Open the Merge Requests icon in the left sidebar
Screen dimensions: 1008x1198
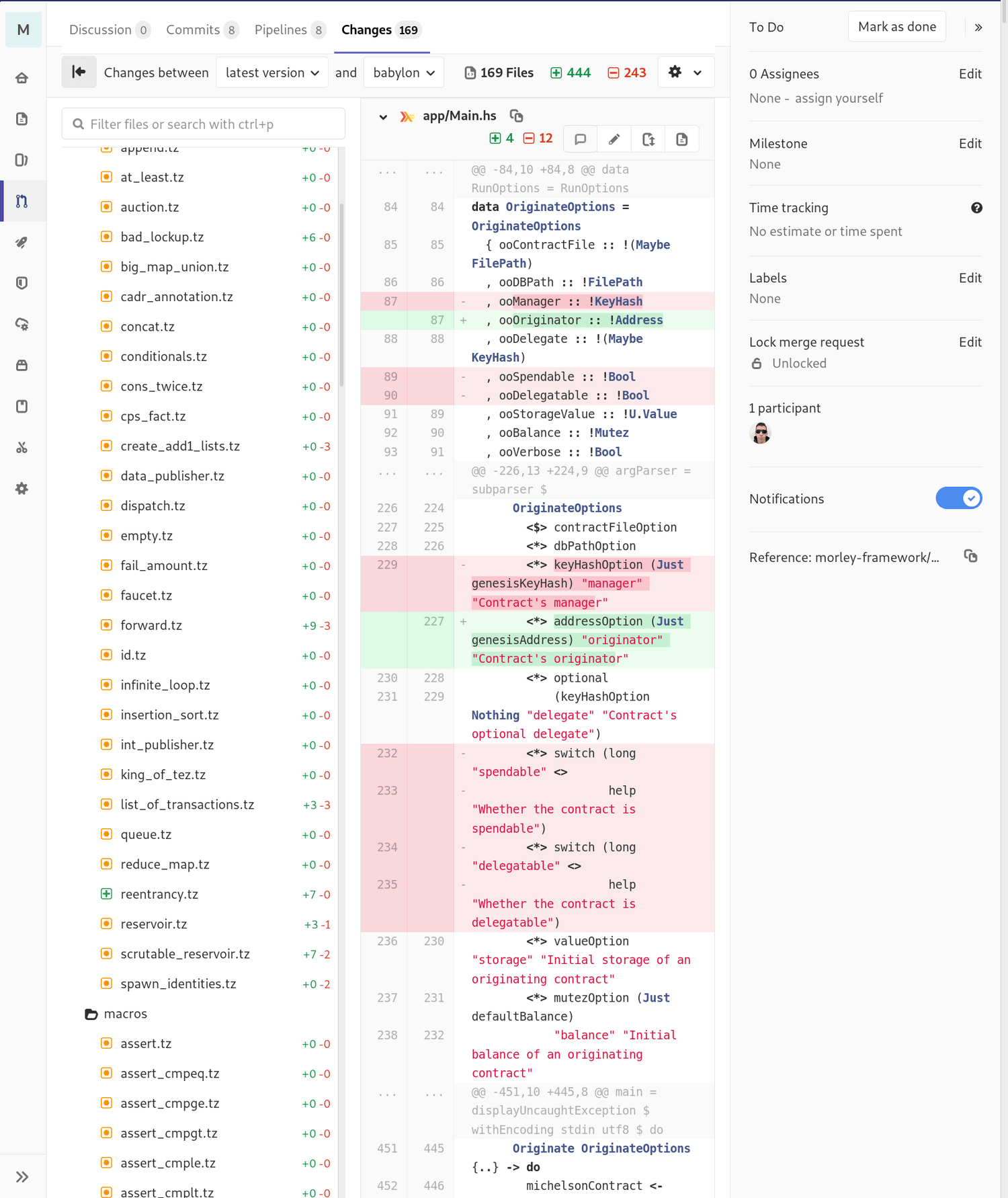[x=22, y=201]
